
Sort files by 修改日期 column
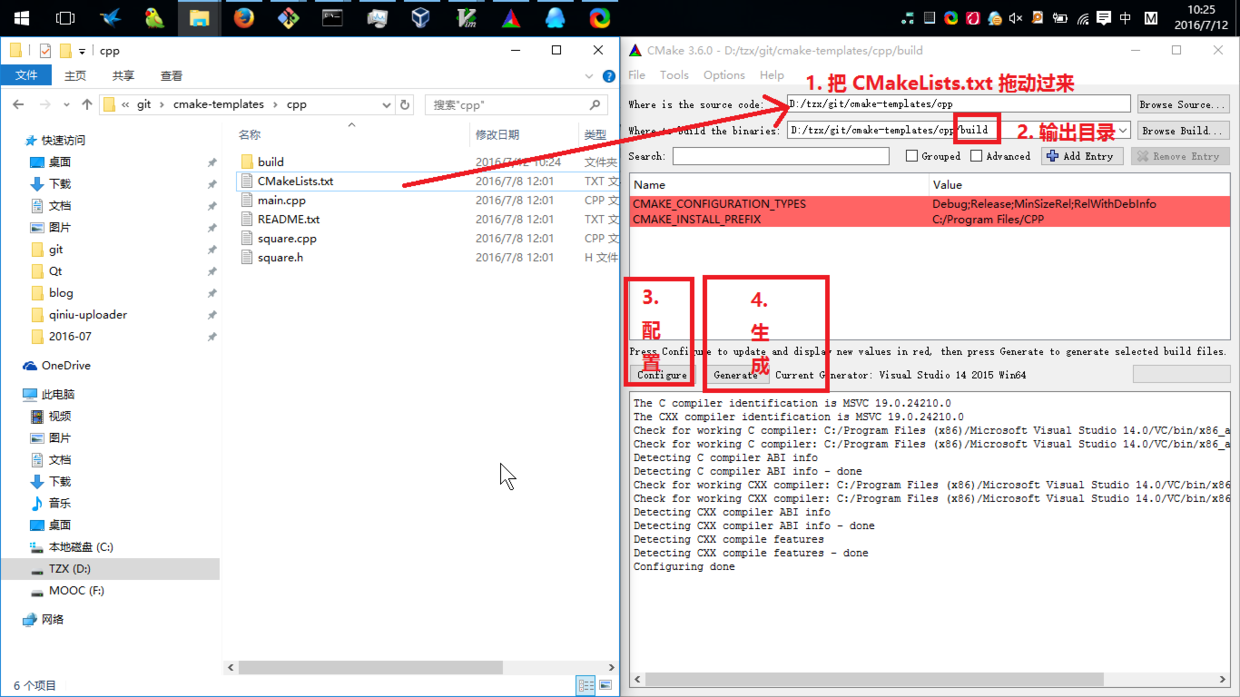click(497, 135)
